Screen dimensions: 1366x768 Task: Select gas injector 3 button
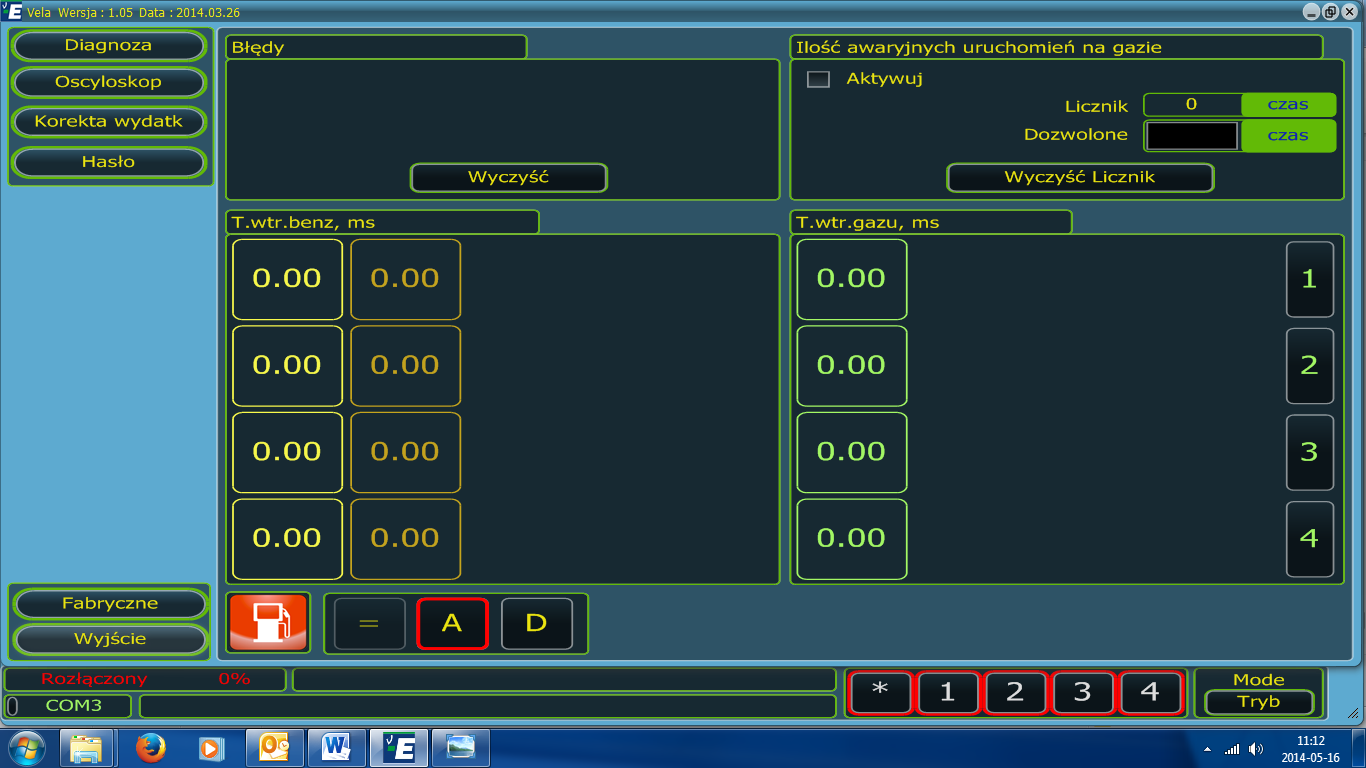[x=1309, y=452]
